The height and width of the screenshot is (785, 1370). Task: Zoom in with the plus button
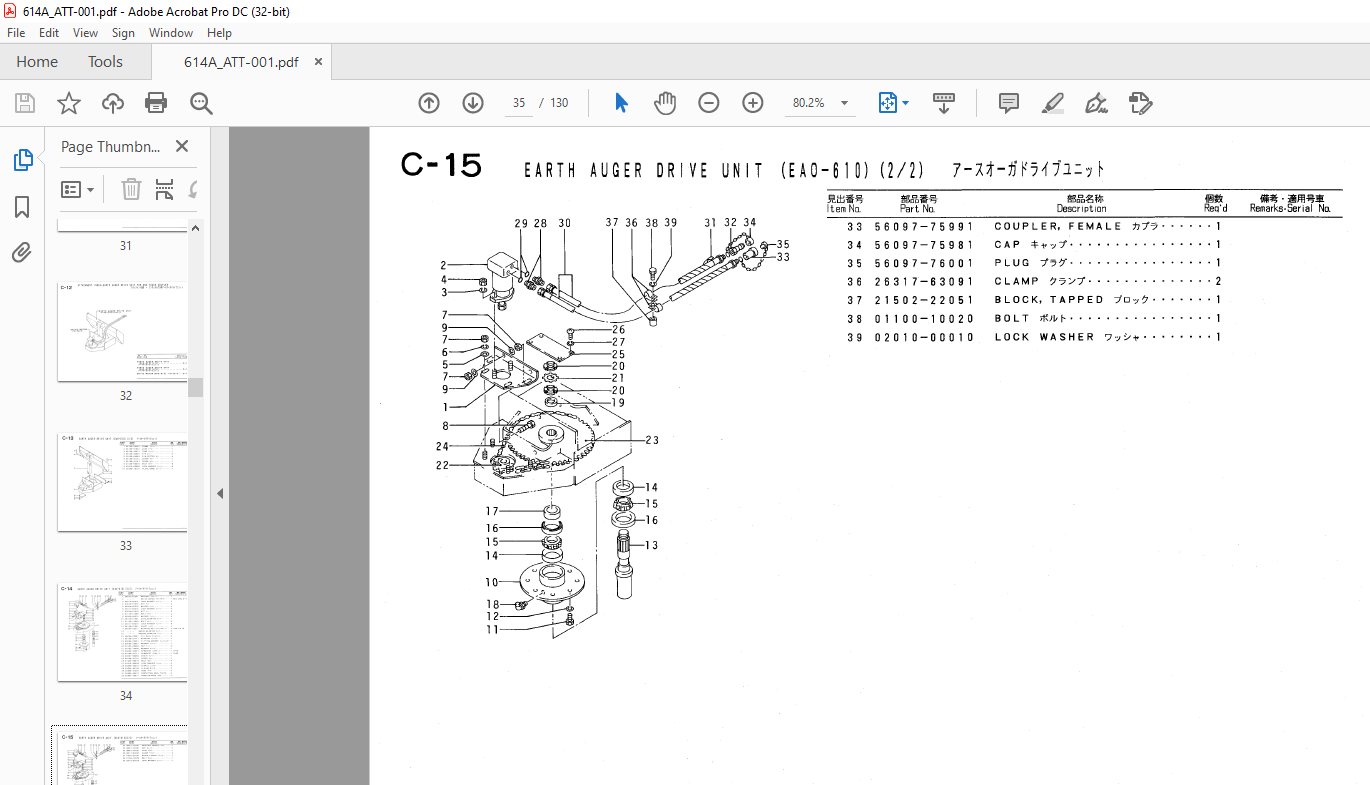pos(753,103)
